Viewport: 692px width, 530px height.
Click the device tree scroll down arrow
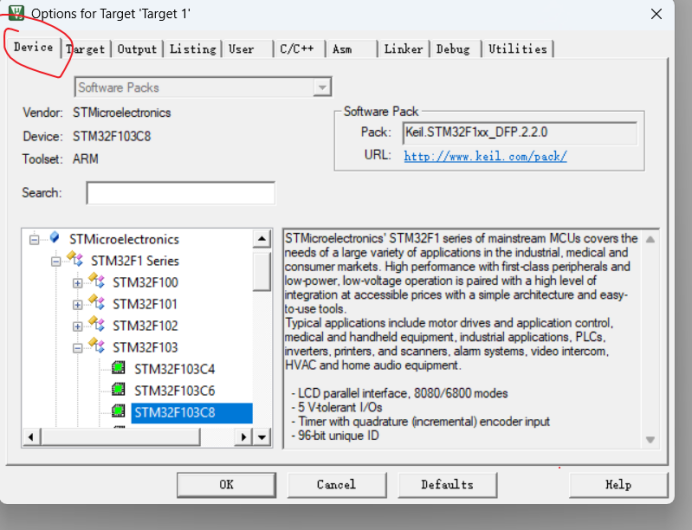(262, 437)
